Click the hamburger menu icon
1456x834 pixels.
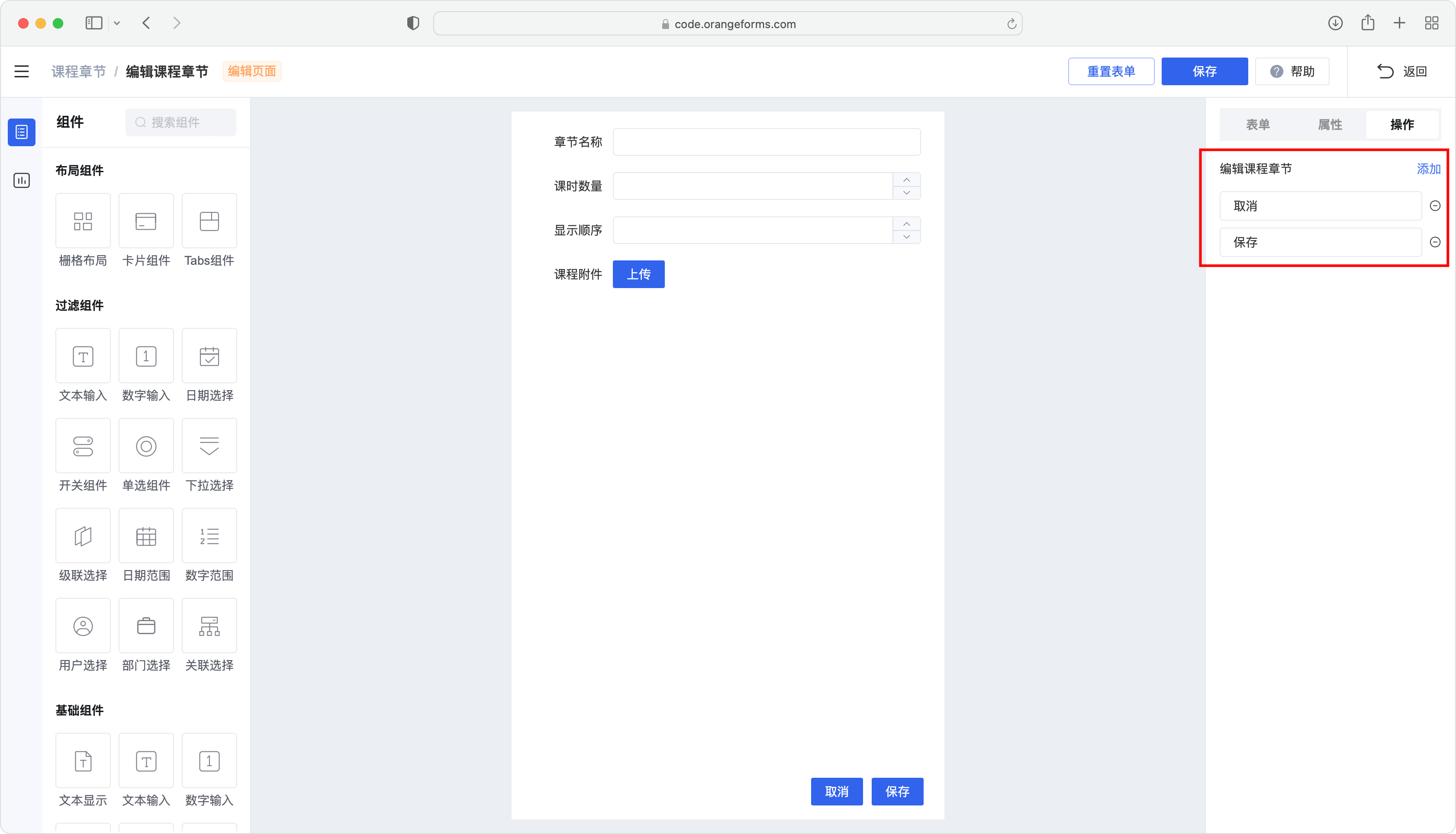22,71
